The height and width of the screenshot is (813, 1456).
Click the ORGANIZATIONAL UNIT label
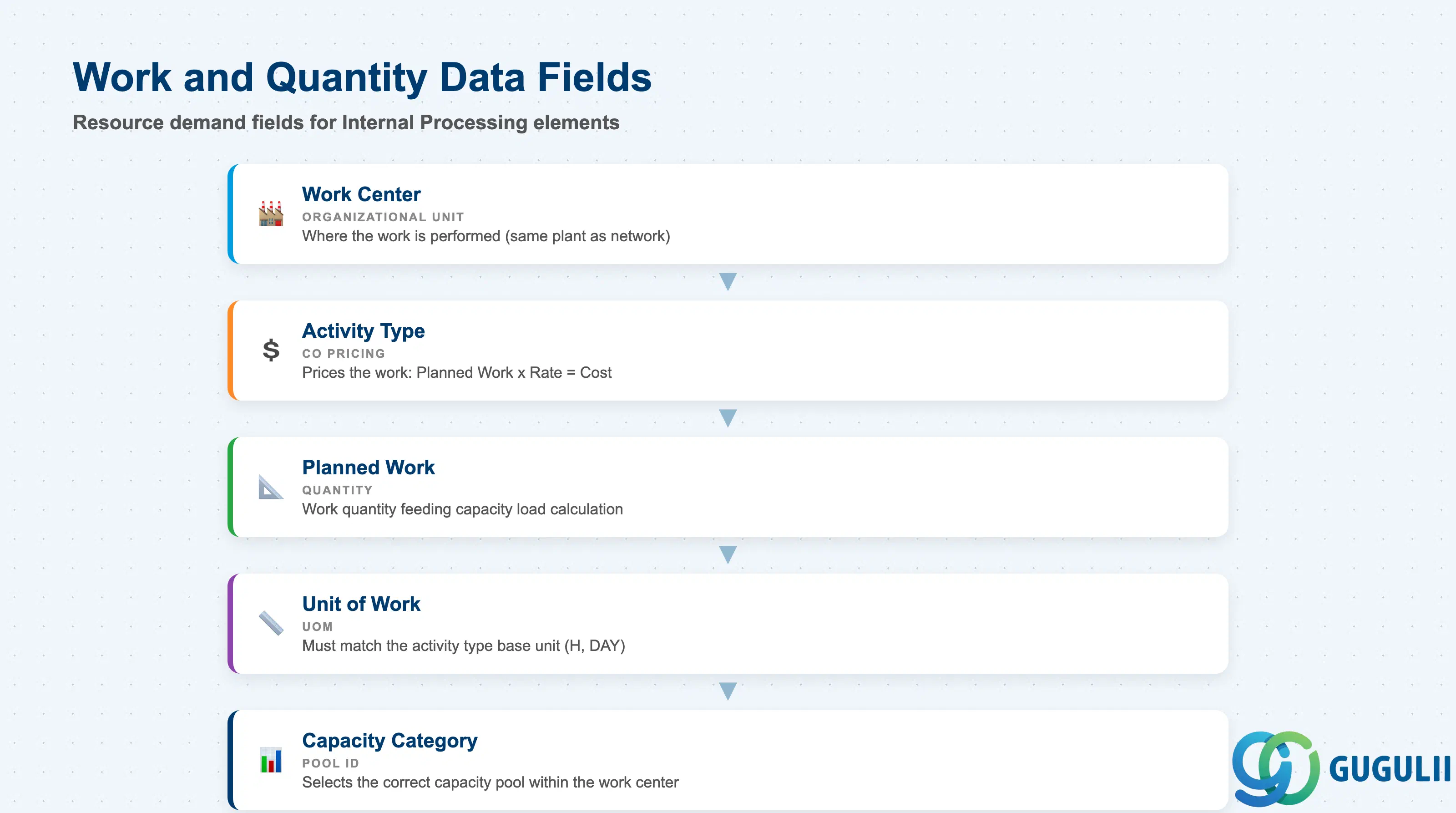383,217
